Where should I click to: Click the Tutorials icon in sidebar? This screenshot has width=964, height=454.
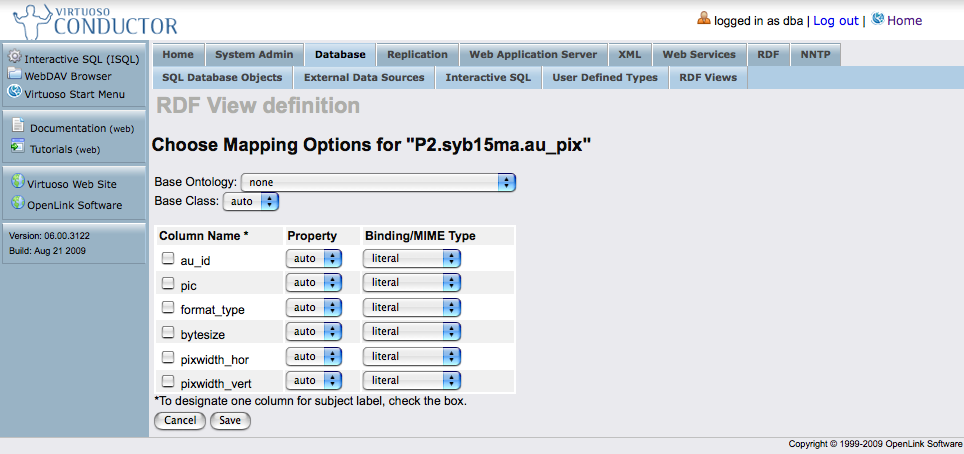pyautogui.click(x=18, y=148)
